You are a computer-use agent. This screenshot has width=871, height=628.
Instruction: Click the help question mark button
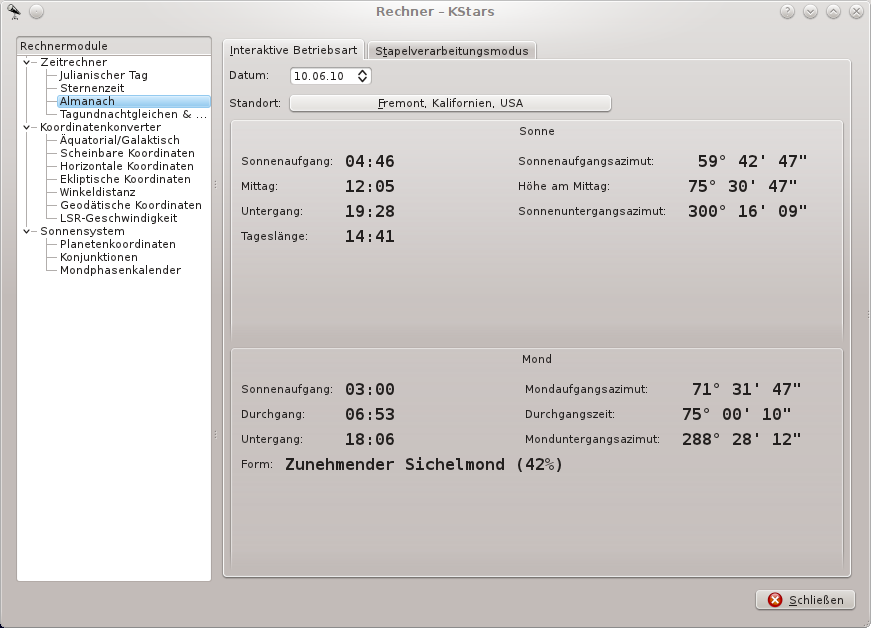pyautogui.click(x=787, y=12)
